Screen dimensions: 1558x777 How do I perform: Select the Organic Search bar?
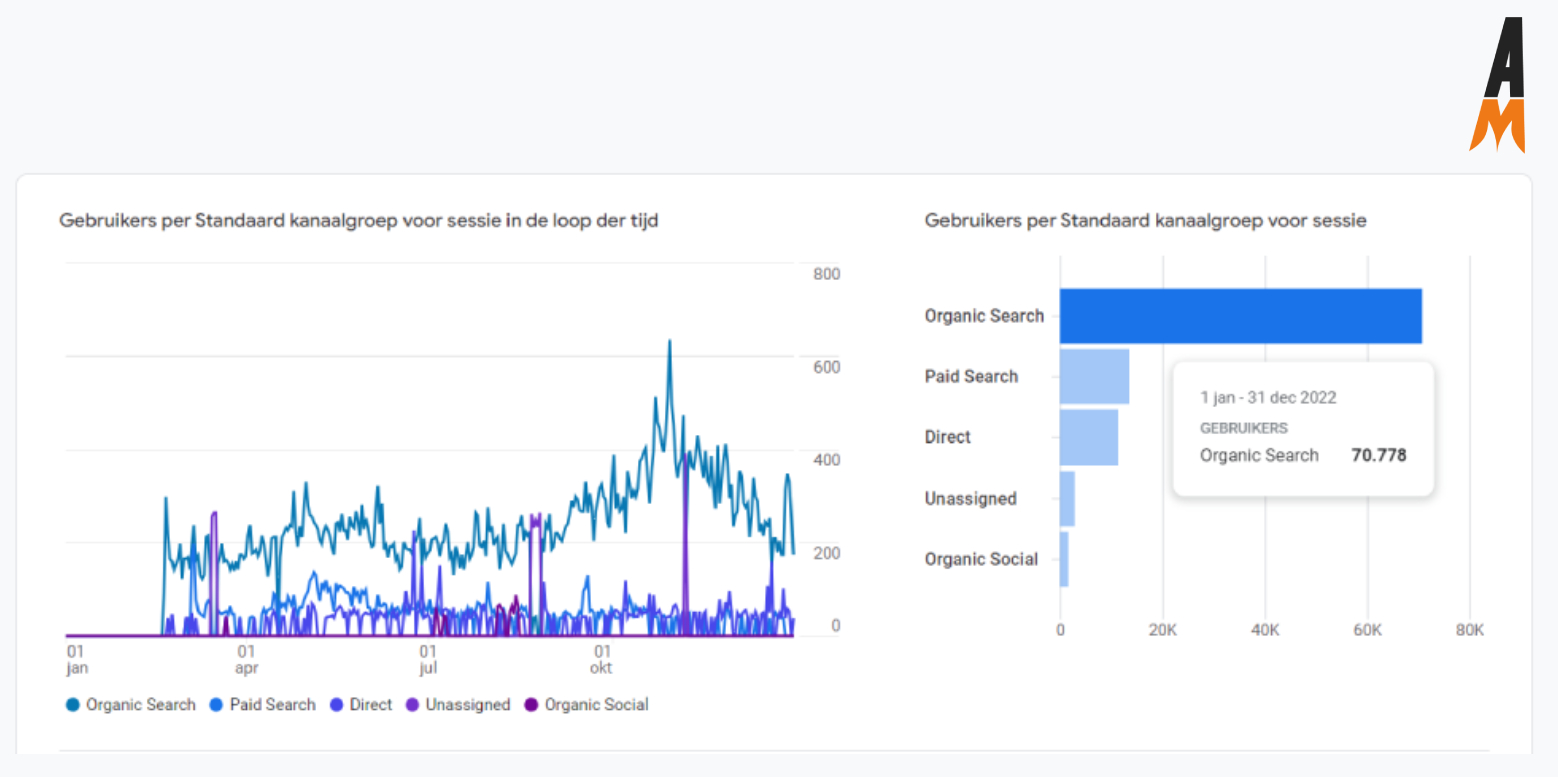tap(1241, 316)
